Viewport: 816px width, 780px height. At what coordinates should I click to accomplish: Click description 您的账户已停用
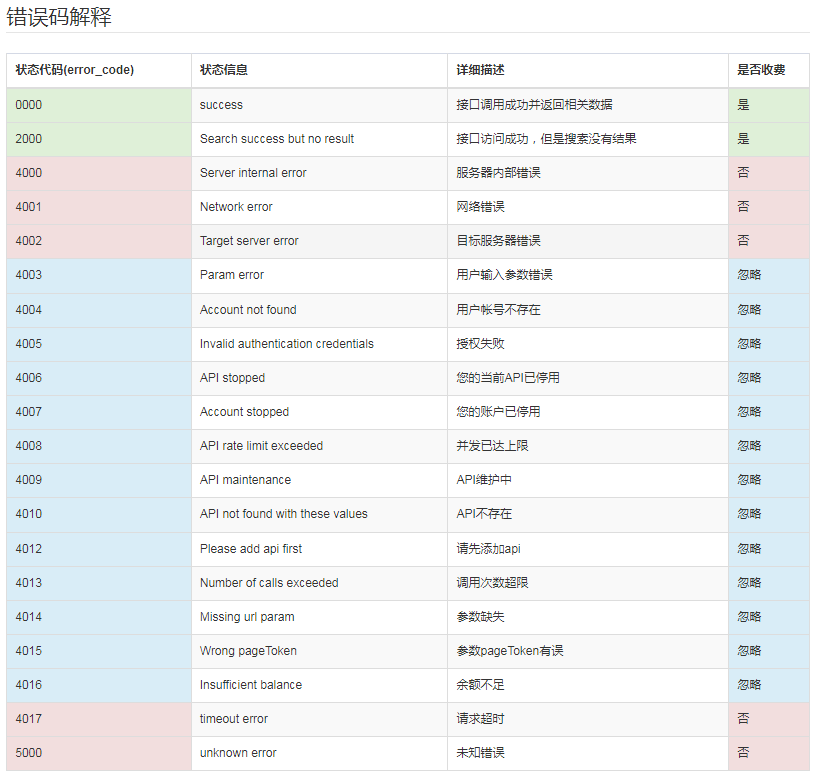(498, 412)
